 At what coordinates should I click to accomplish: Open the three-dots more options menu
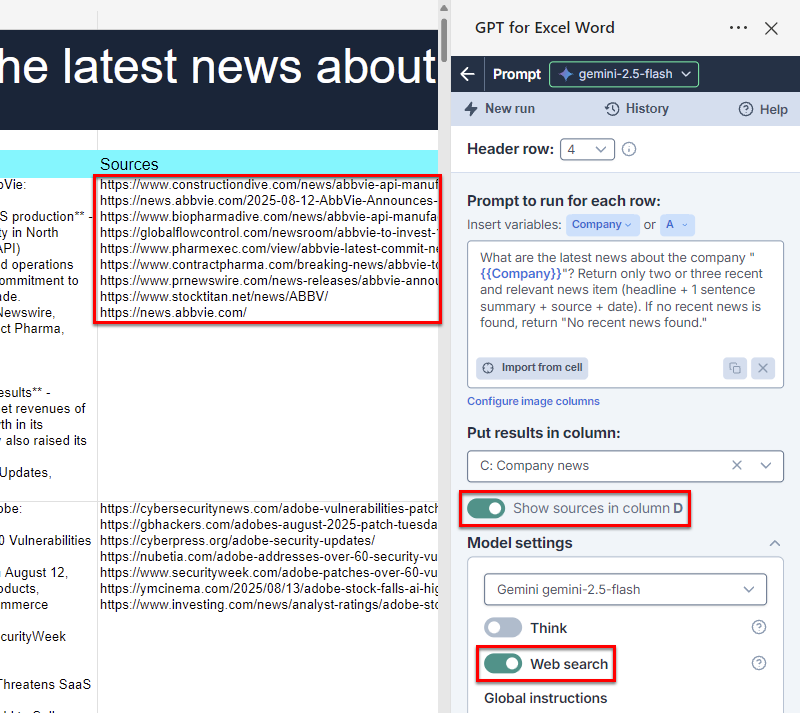[x=738, y=28]
